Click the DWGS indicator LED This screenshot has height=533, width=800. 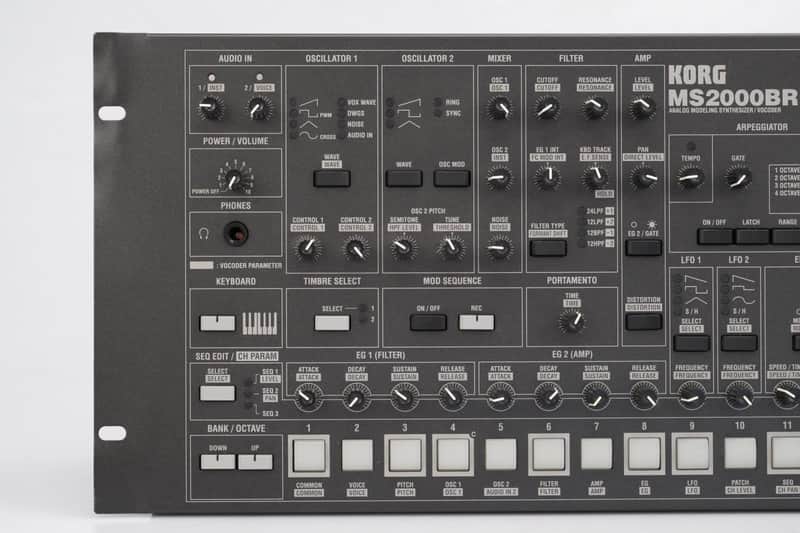[342, 113]
